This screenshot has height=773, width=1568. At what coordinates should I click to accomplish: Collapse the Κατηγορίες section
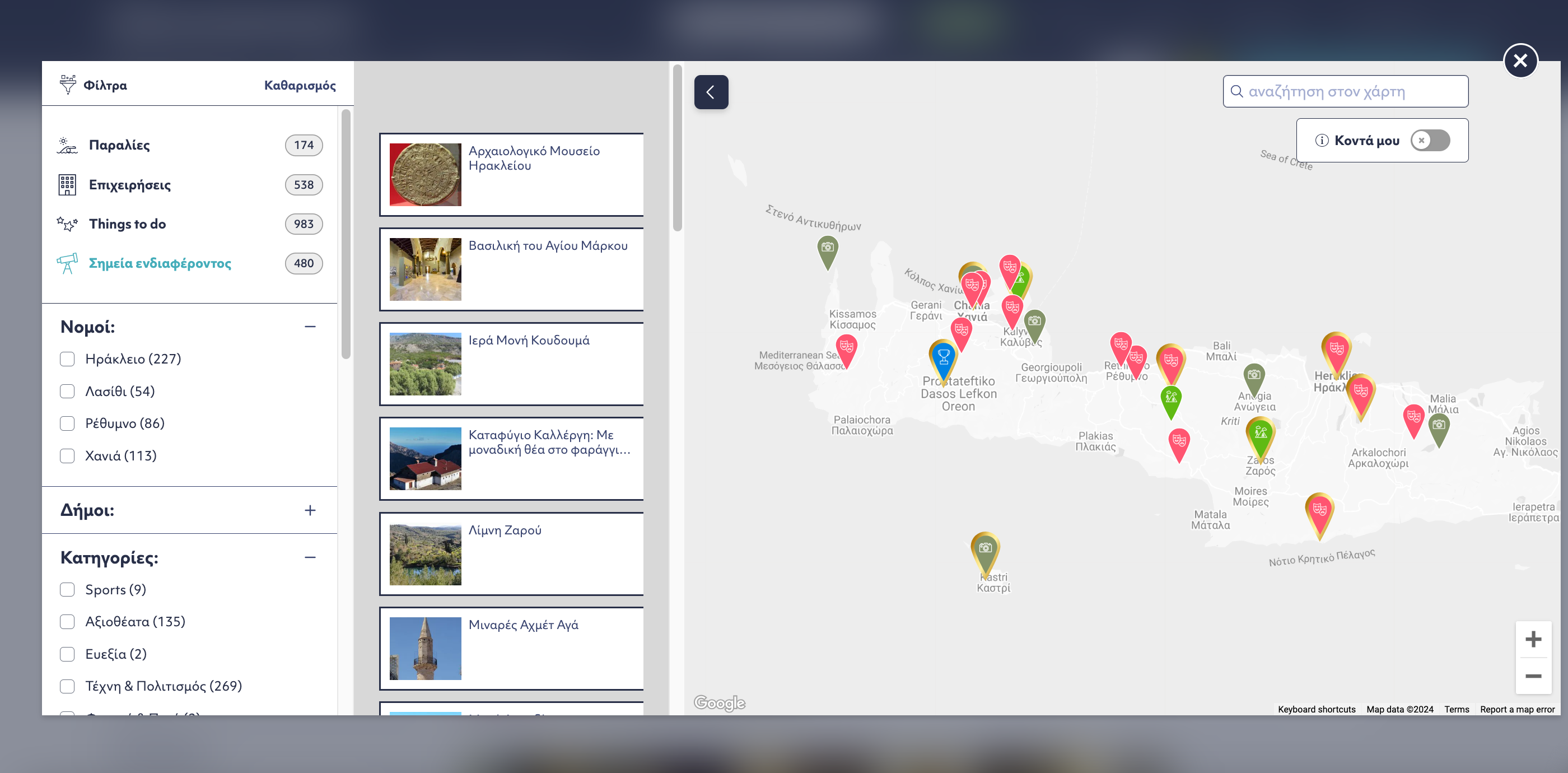pyautogui.click(x=310, y=557)
